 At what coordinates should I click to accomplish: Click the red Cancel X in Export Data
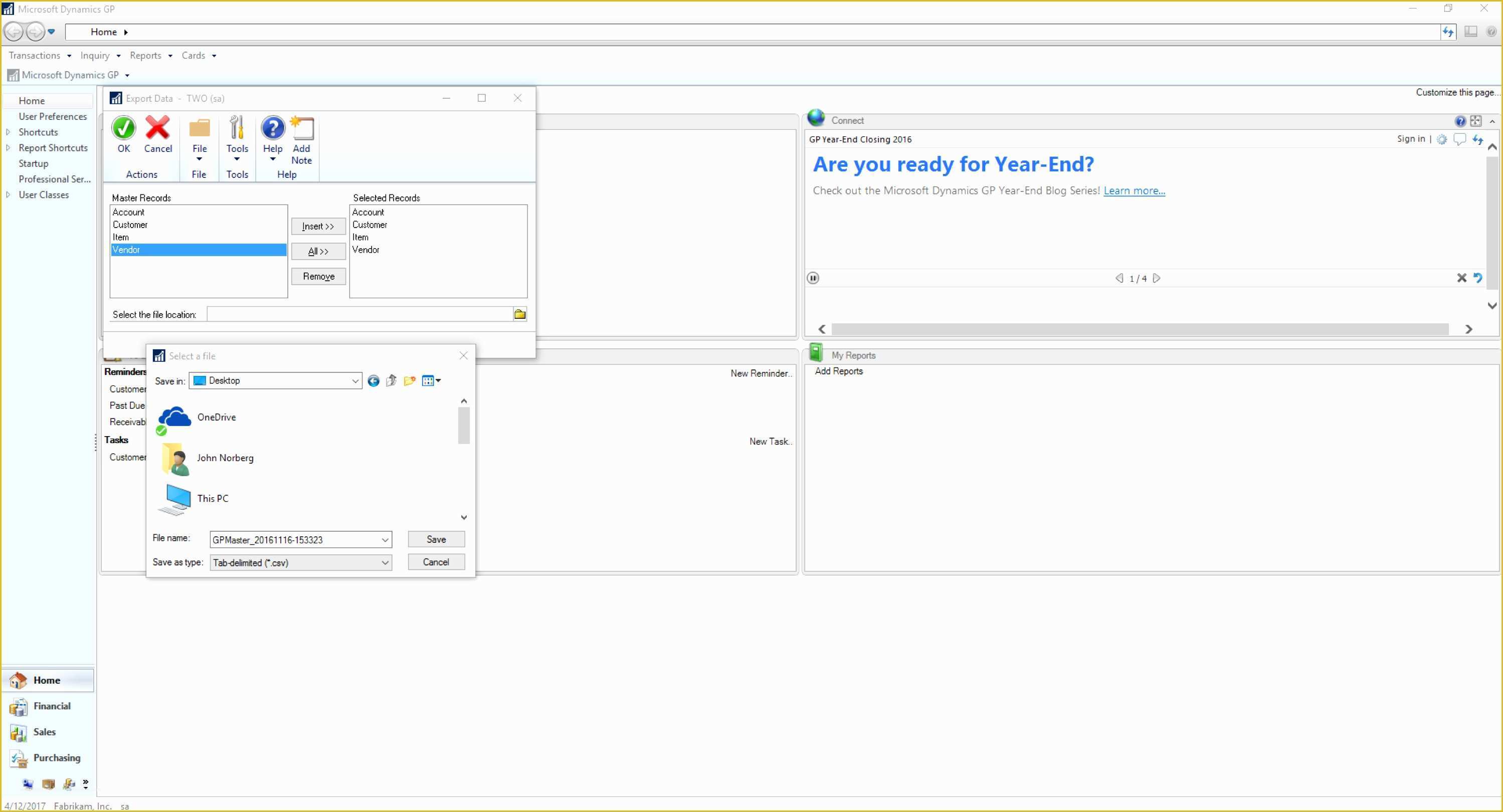157,128
